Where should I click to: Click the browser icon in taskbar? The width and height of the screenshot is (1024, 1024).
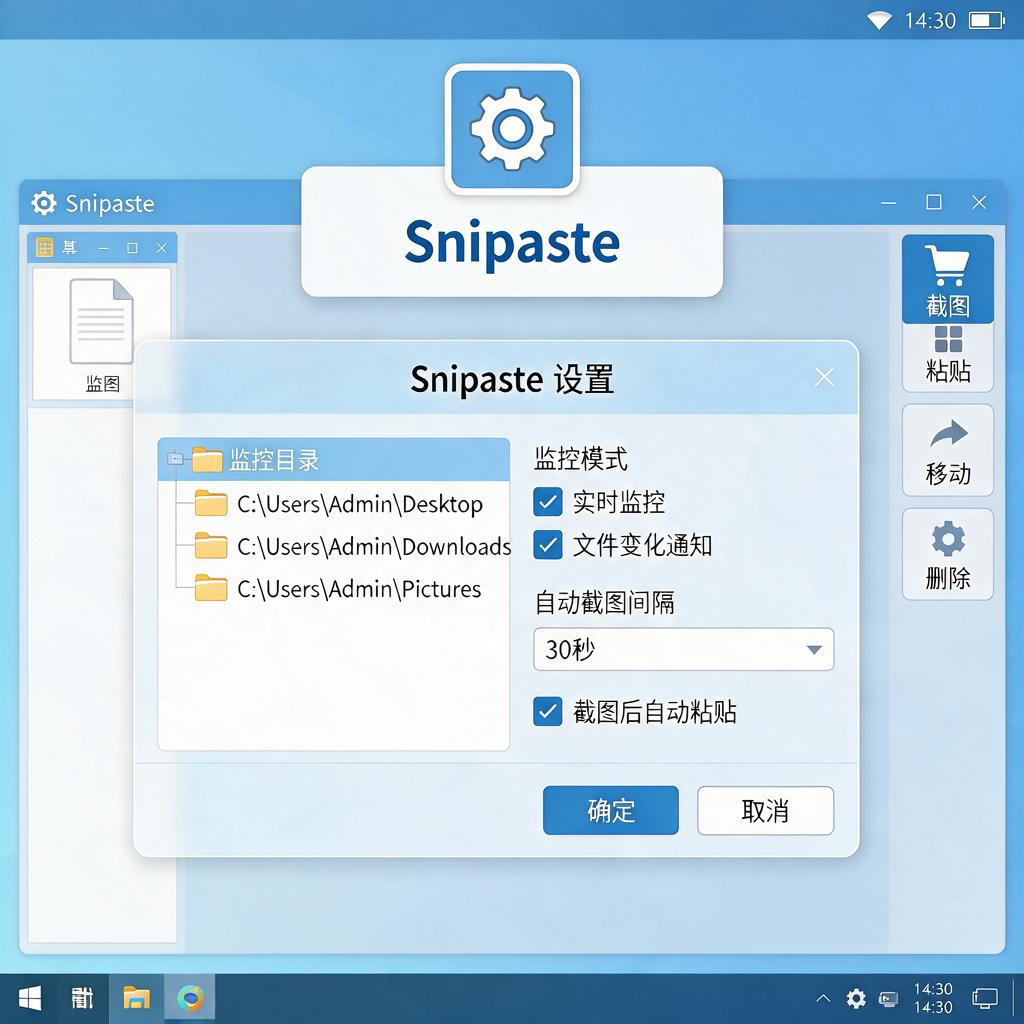click(x=190, y=998)
